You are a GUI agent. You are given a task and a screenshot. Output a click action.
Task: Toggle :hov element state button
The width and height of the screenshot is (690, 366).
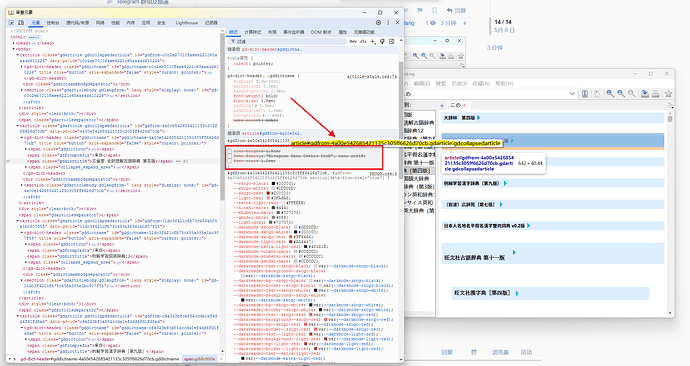pyautogui.click(x=353, y=41)
